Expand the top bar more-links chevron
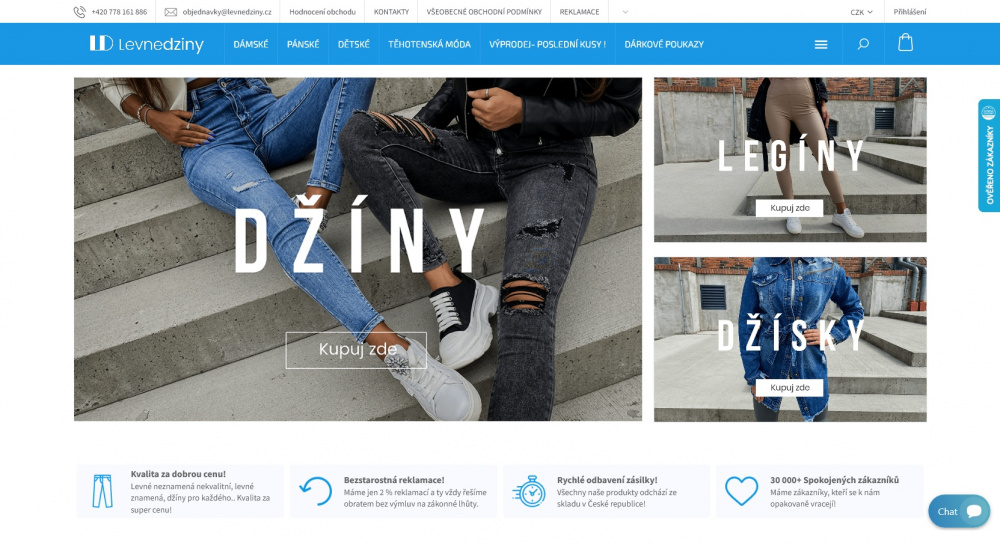1000x545 pixels. tap(625, 12)
